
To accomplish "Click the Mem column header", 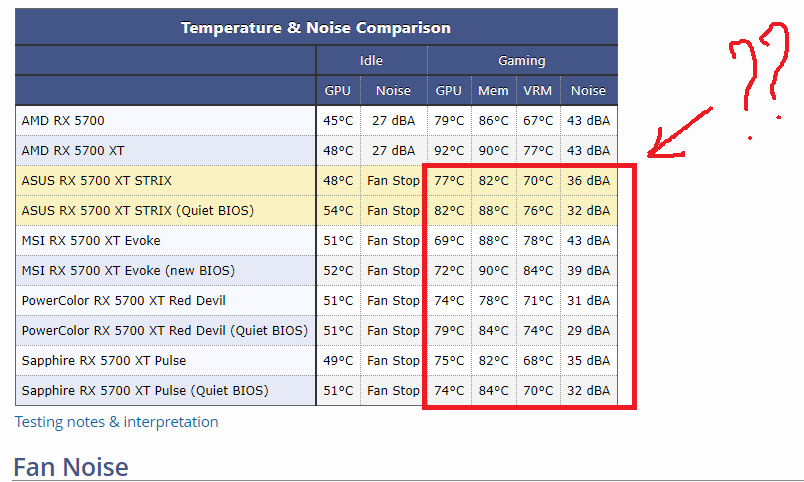I will coord(492,91).
